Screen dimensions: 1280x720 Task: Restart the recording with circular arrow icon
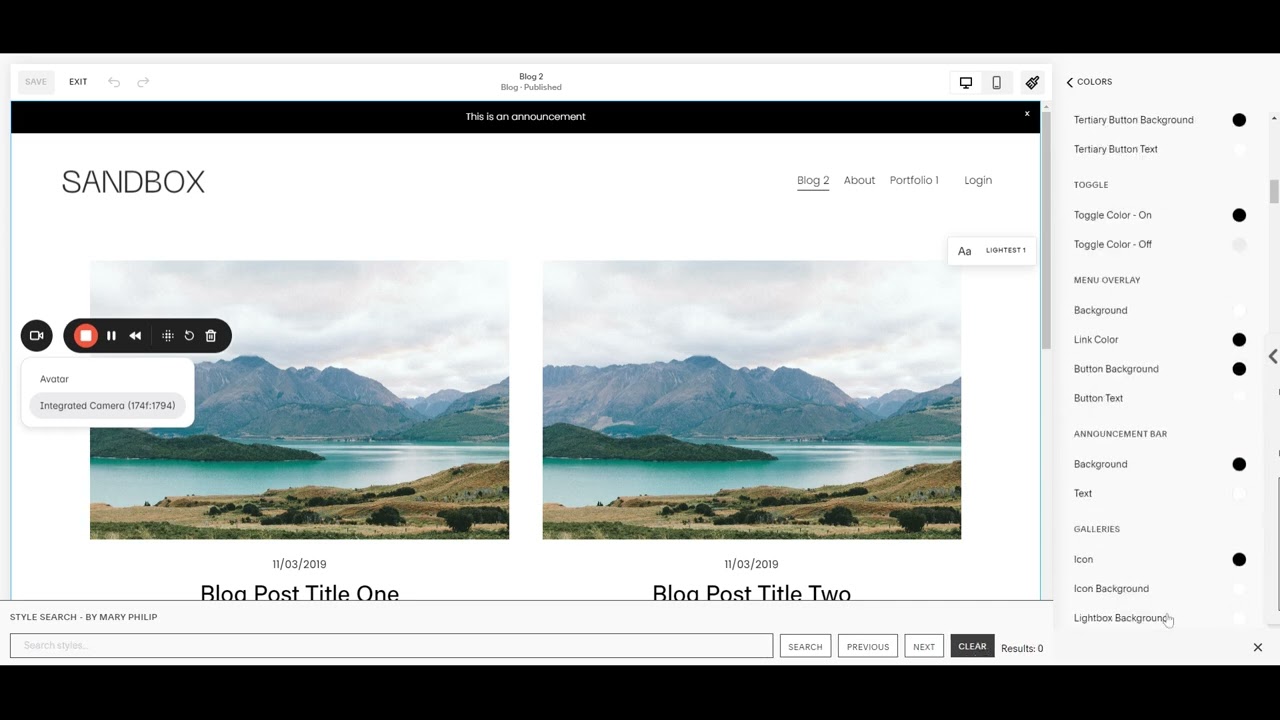pyautogui.click(x=189, y=336)
